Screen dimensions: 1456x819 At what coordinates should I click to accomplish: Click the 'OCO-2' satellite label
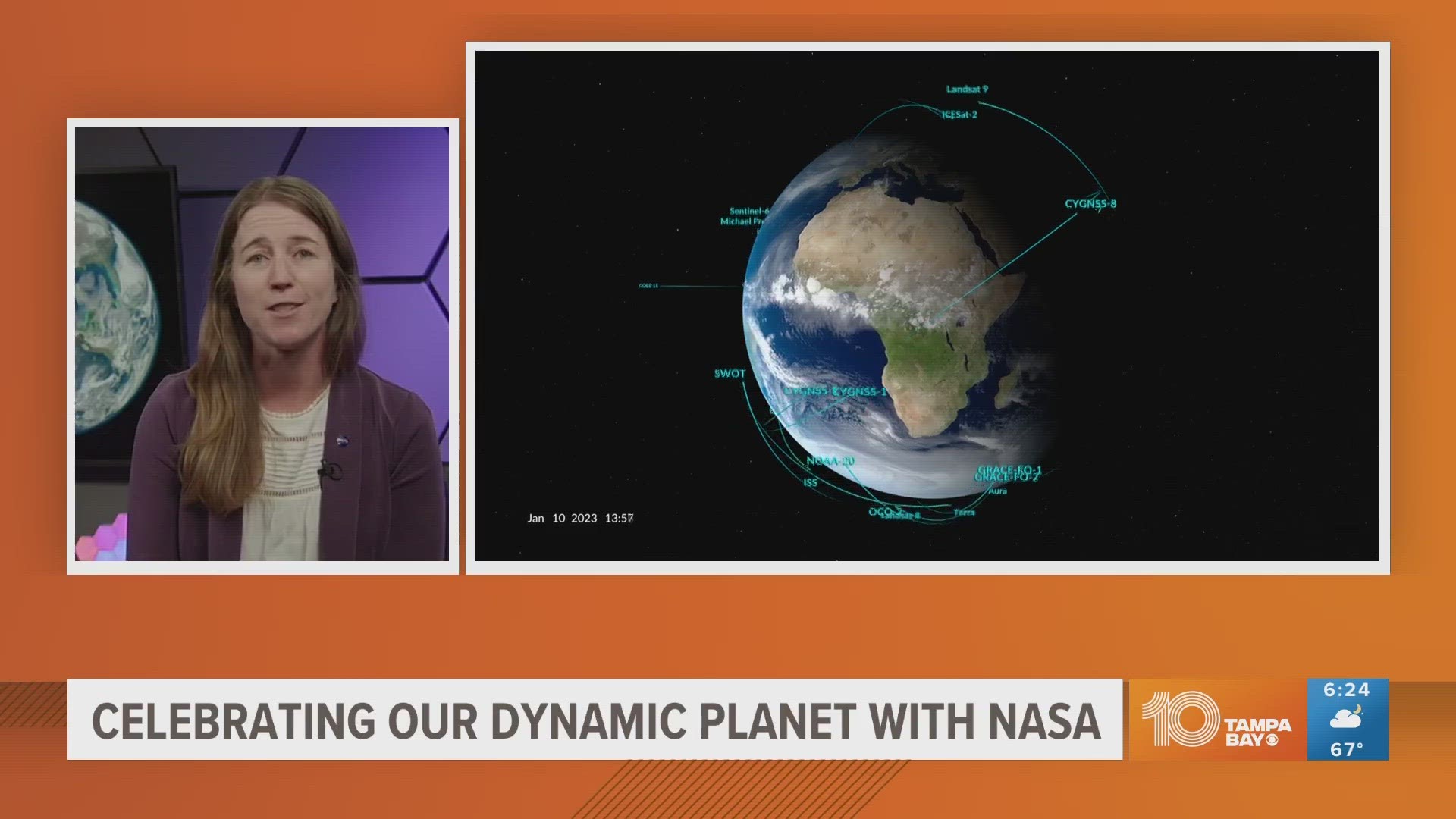(886, 512)
